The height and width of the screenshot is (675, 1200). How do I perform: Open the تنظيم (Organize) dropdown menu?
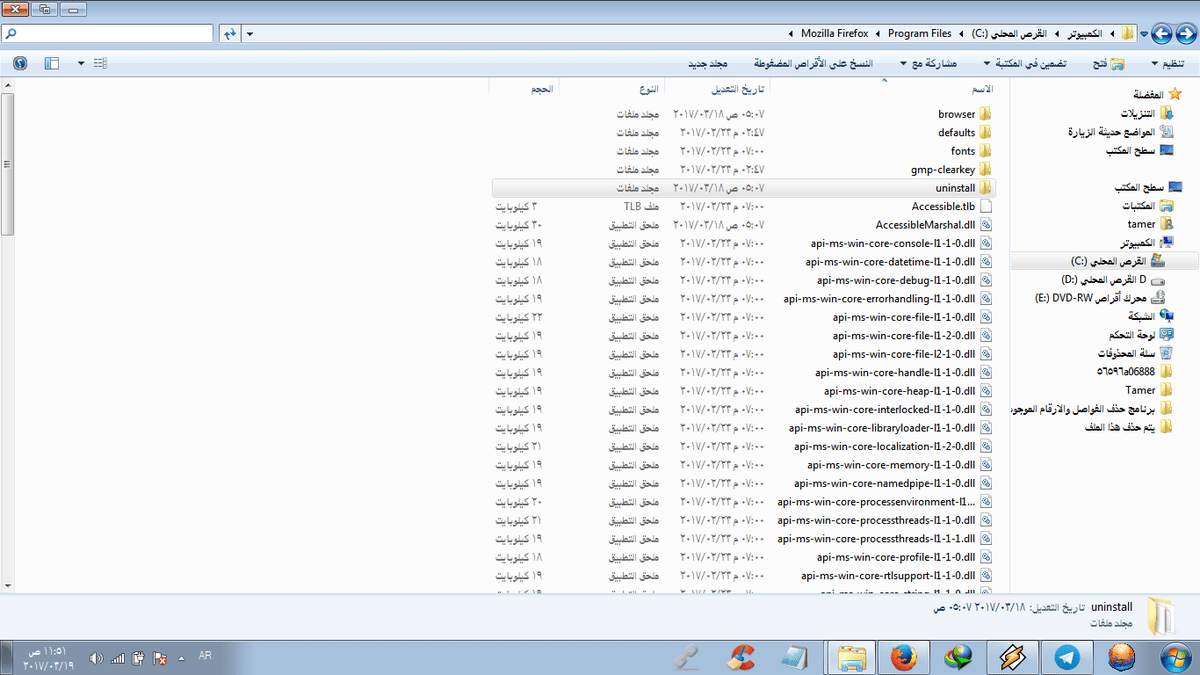pos(1171,64)
